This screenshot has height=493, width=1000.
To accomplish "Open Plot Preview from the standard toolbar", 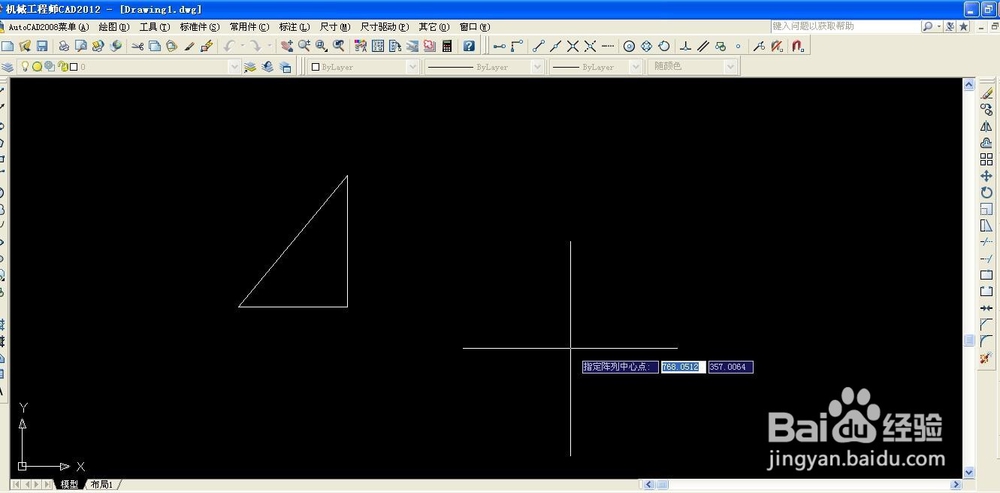I will (81, 46).
